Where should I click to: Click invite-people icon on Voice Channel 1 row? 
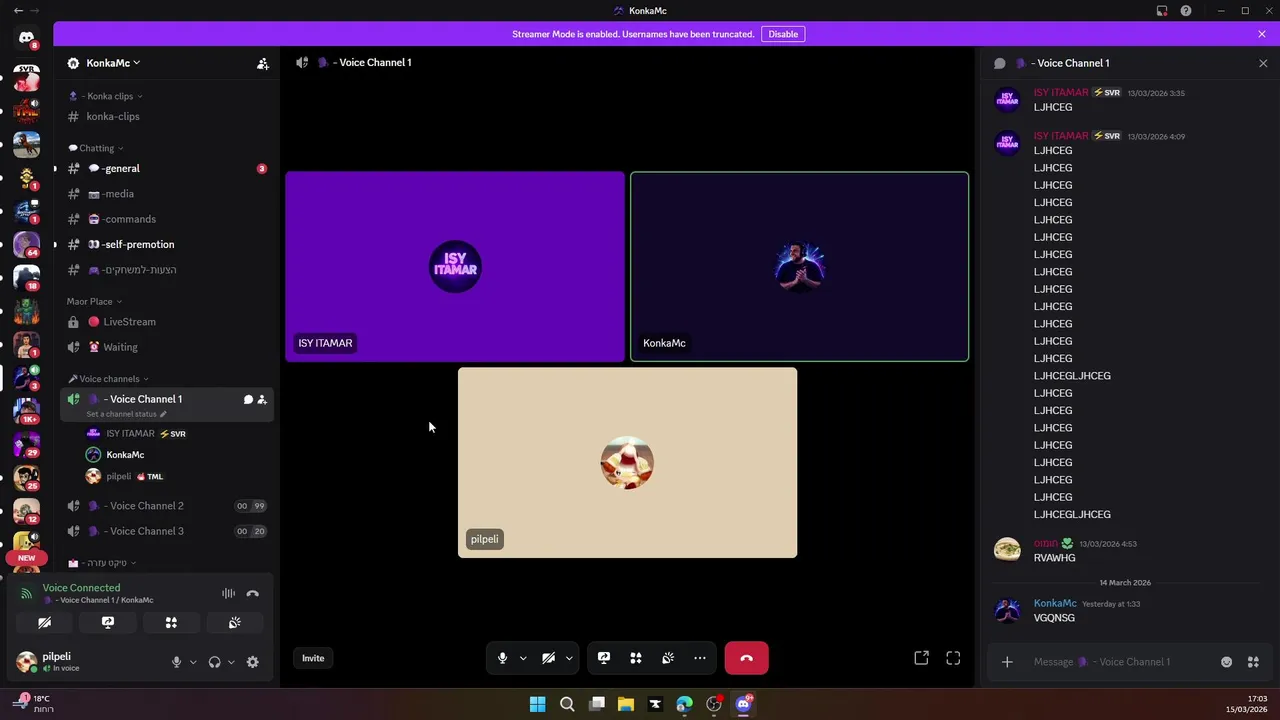[262, 399]
